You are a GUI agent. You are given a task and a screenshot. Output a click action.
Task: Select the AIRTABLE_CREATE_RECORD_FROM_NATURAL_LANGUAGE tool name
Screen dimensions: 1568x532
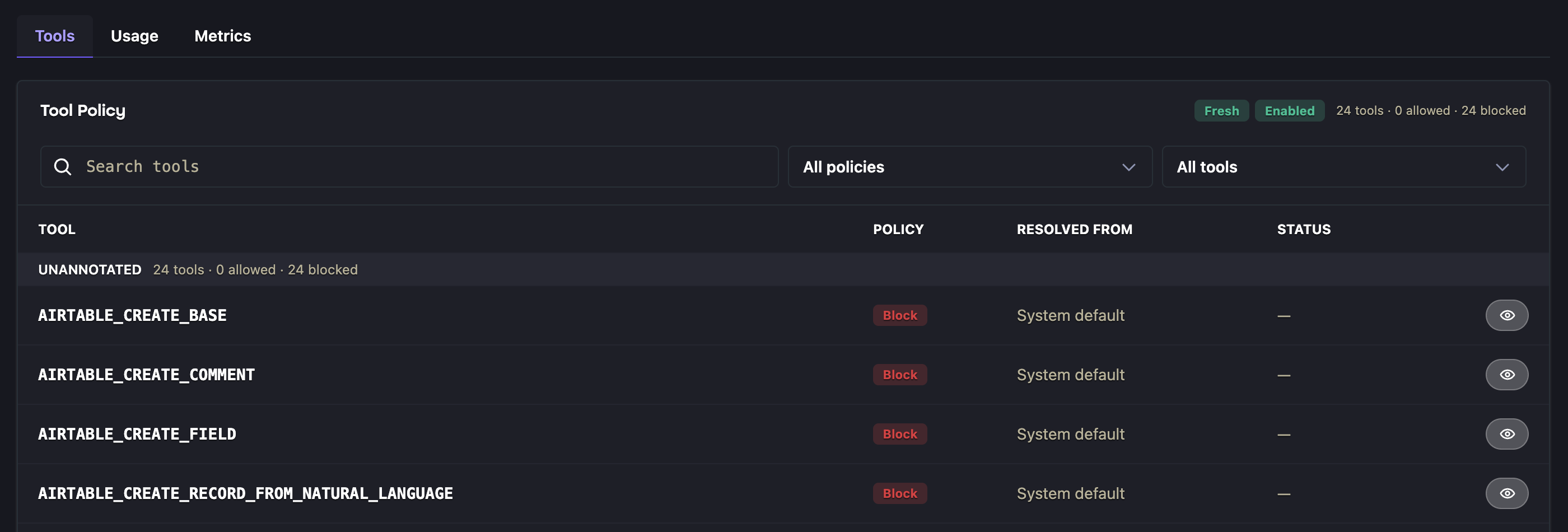coord(245,493)
